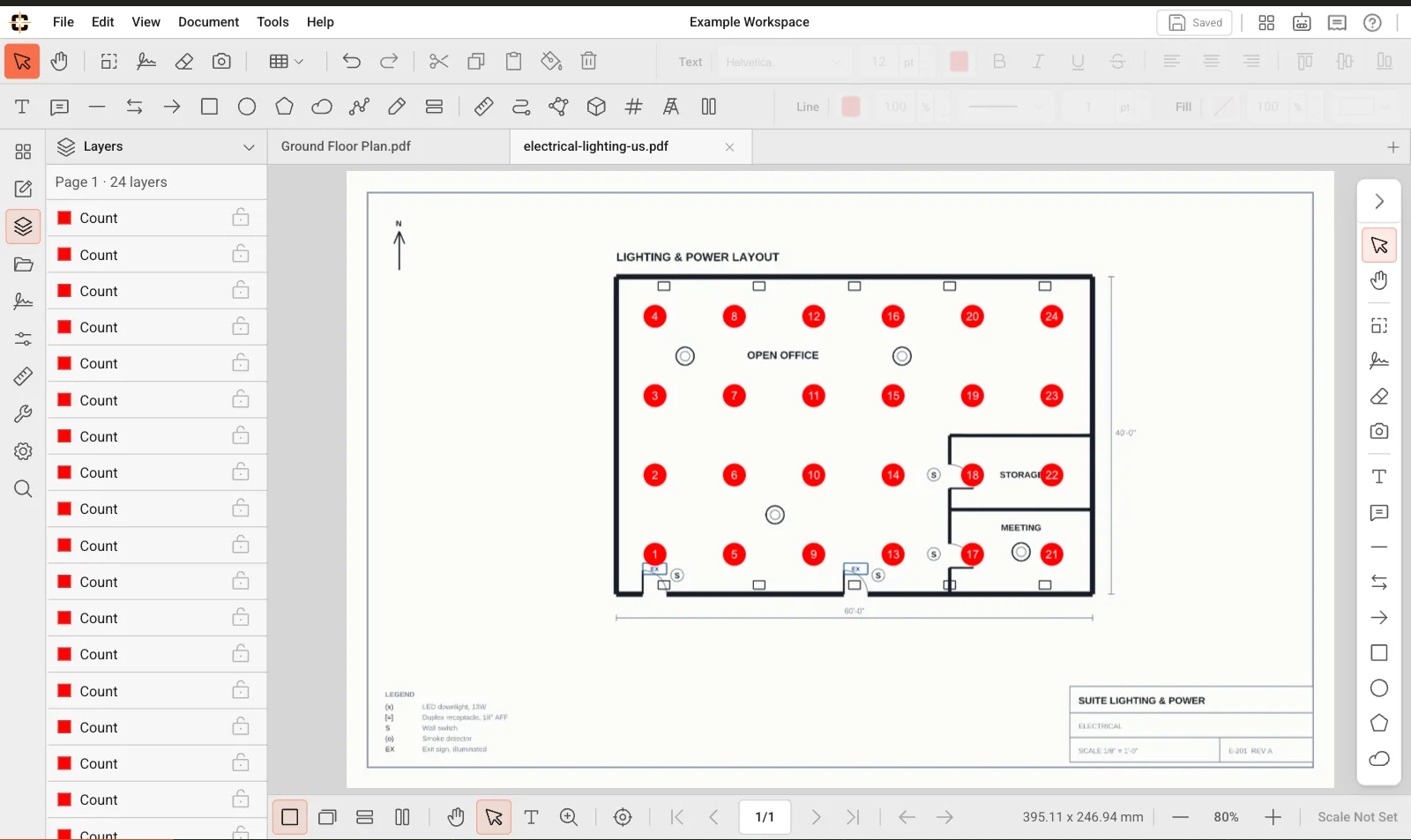This screenshot has height=840, width=1411.
Task: Close the electrical-lighting-us.pdf tab
Action: pyautogui.click(x=729, y=147)
